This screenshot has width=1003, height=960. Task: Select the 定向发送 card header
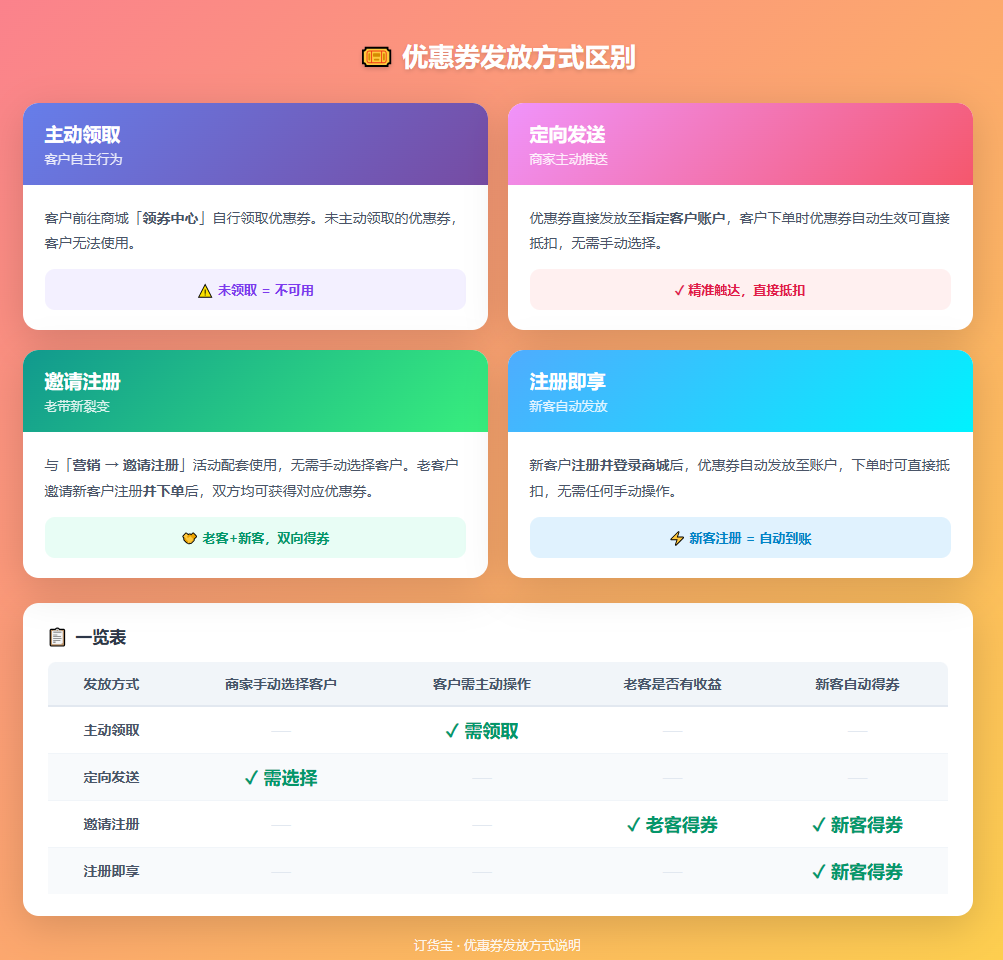740,144
